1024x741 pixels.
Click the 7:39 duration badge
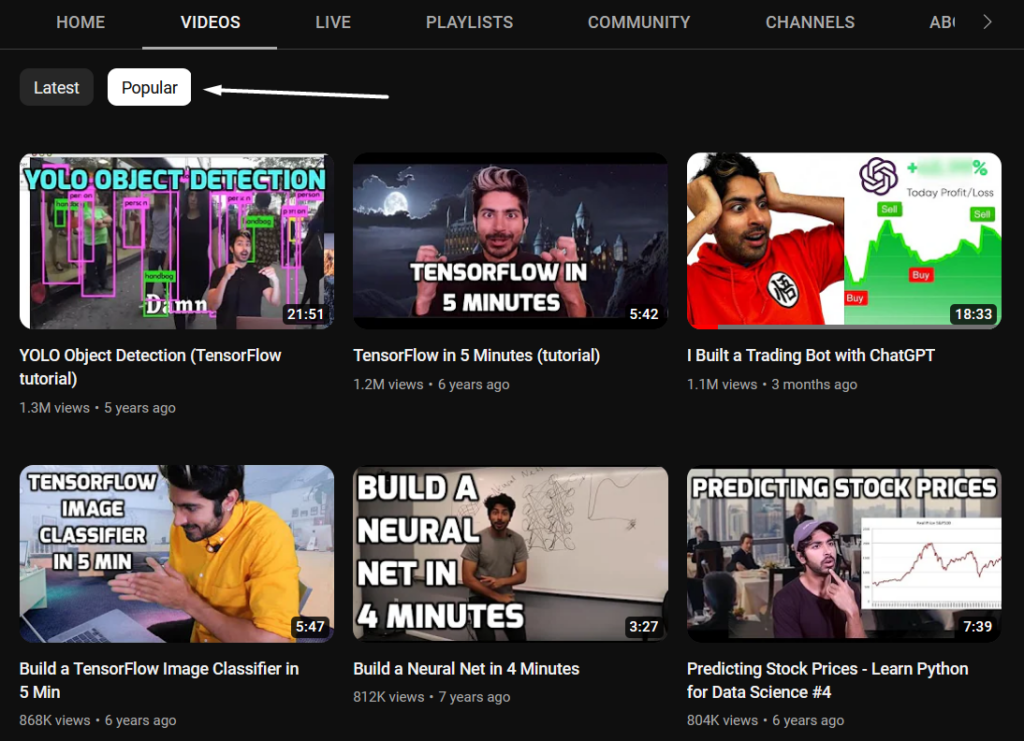[x=977, y=627]
